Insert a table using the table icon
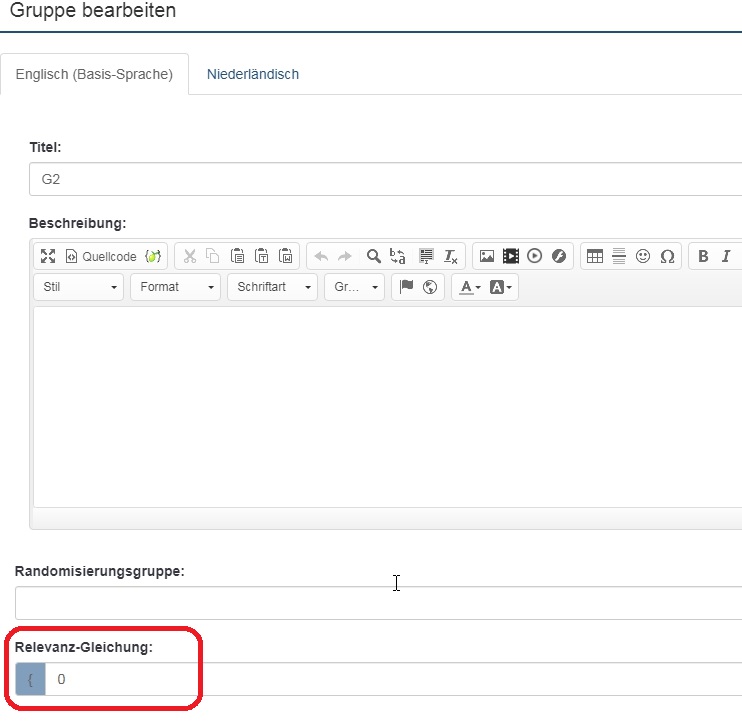 (x=595, y=256)
